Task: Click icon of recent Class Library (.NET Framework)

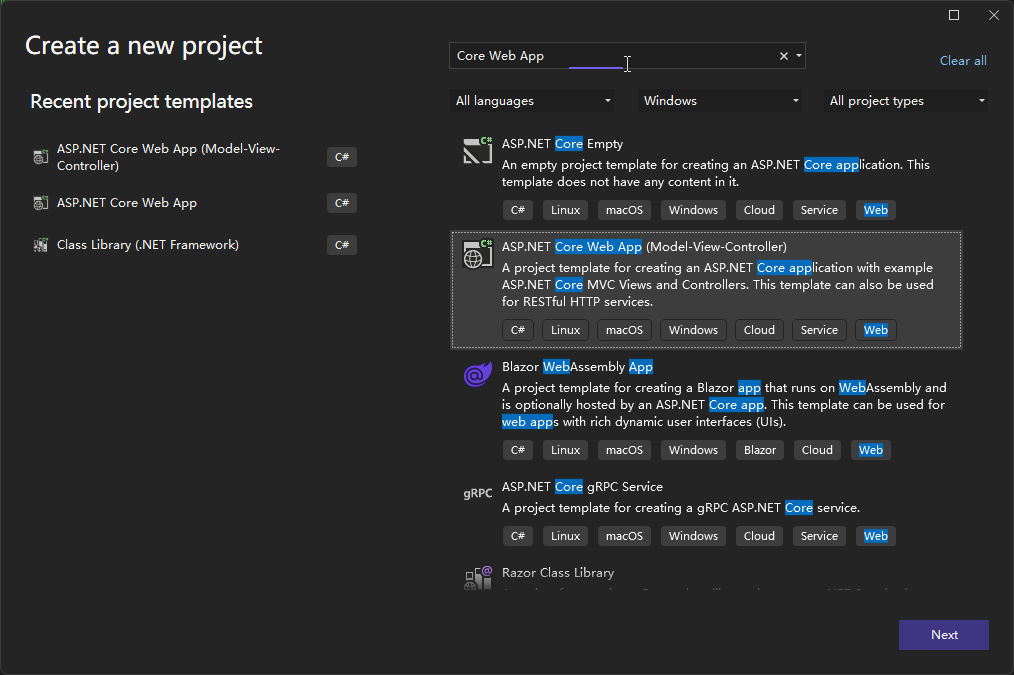Action: click(41, 245)
